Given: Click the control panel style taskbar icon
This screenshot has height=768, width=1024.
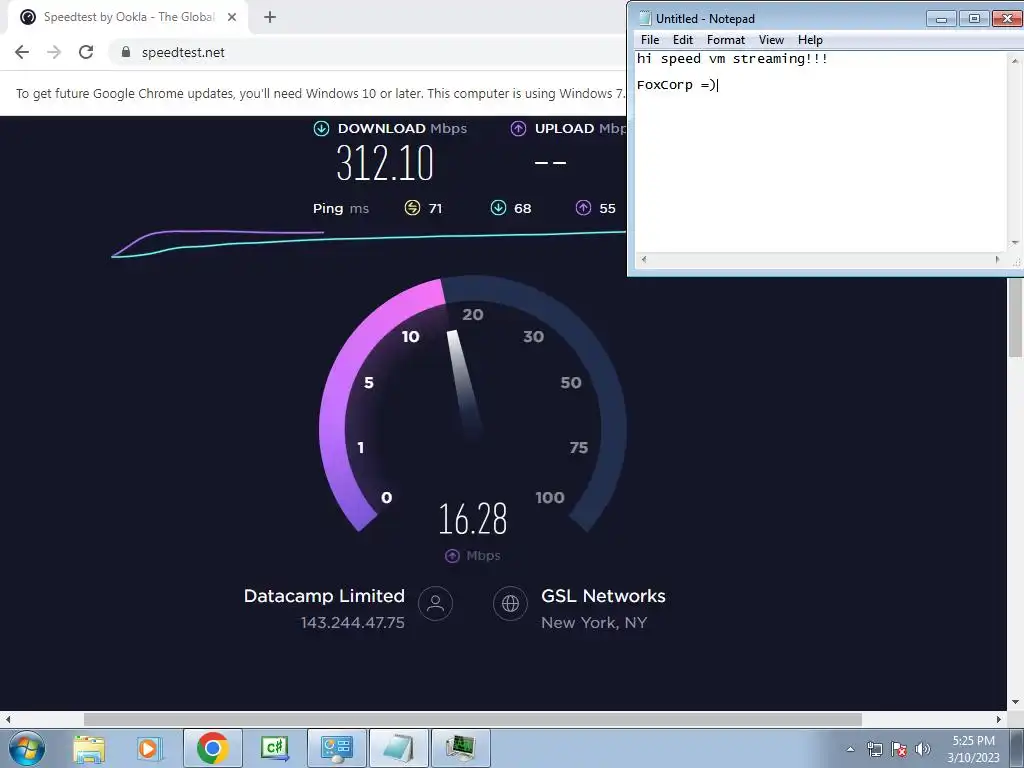Looking at the screenshot, I should (x=337, y=748).
